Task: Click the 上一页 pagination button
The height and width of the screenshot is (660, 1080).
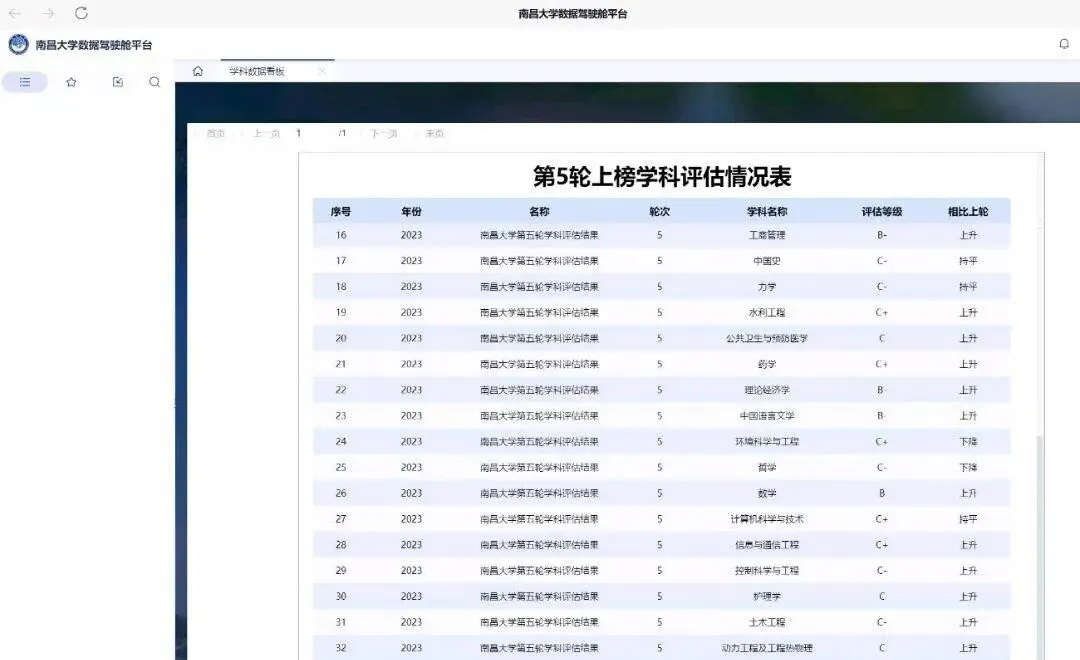Action: 267,134
